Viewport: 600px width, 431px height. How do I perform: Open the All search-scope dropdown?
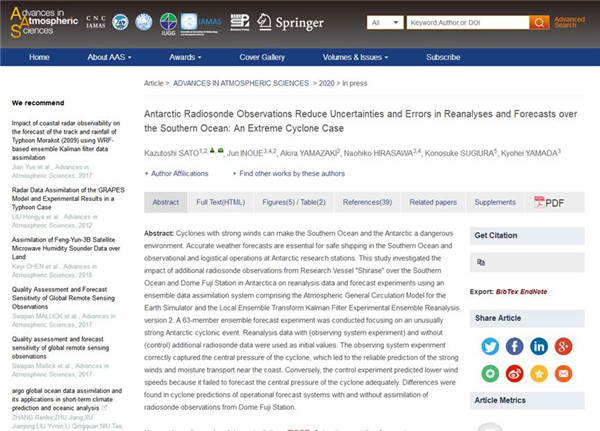tap(385, 23)
